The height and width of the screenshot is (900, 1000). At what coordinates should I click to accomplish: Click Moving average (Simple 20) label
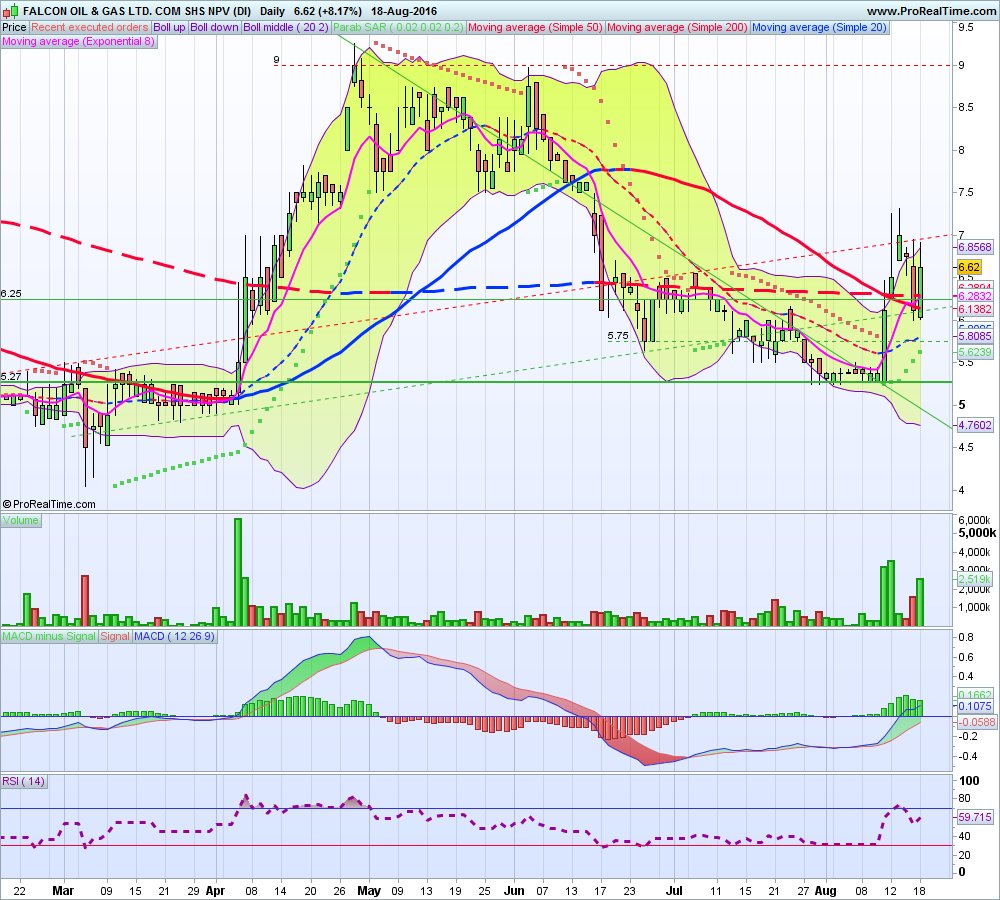tap(819, 27)
